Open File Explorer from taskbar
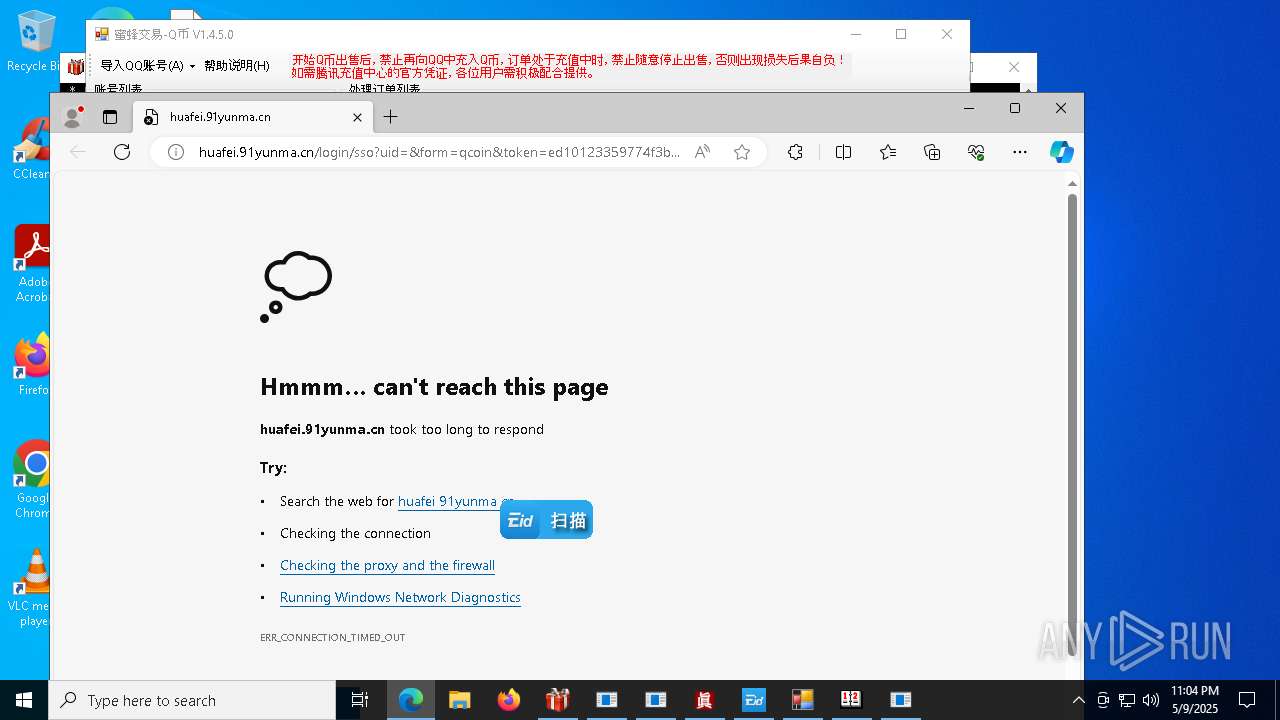Image resolution: width=1280 pixels, height=720 pixels. click(459, 700)
